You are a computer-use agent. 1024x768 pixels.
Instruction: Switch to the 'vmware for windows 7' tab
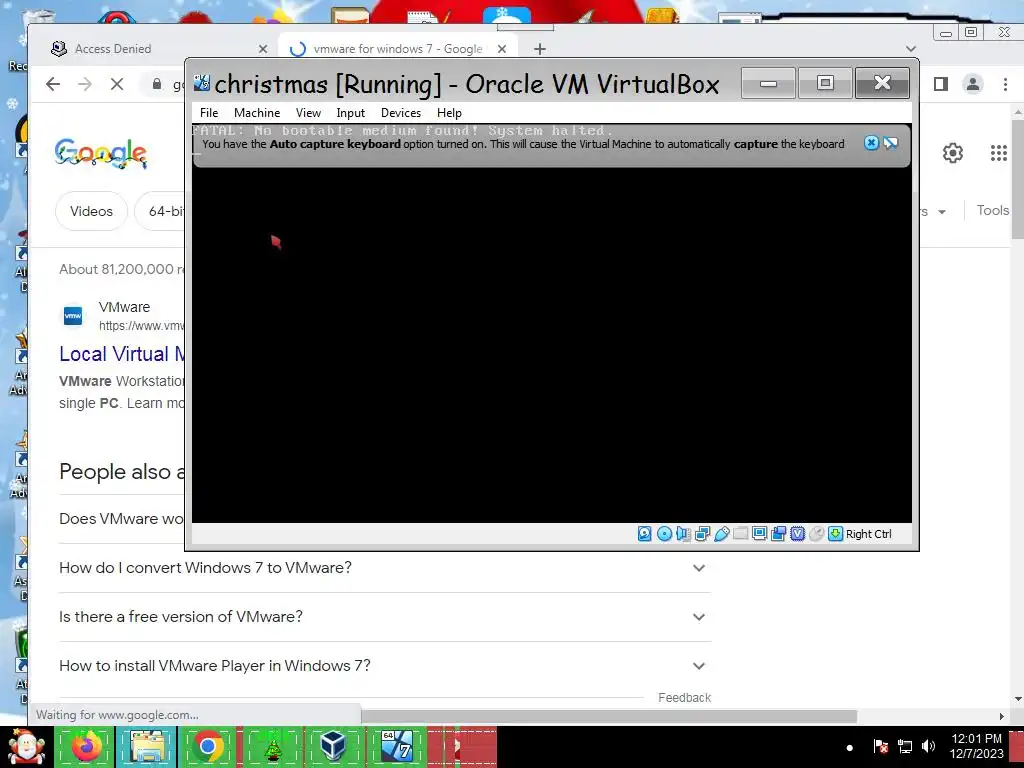(398, 49)
